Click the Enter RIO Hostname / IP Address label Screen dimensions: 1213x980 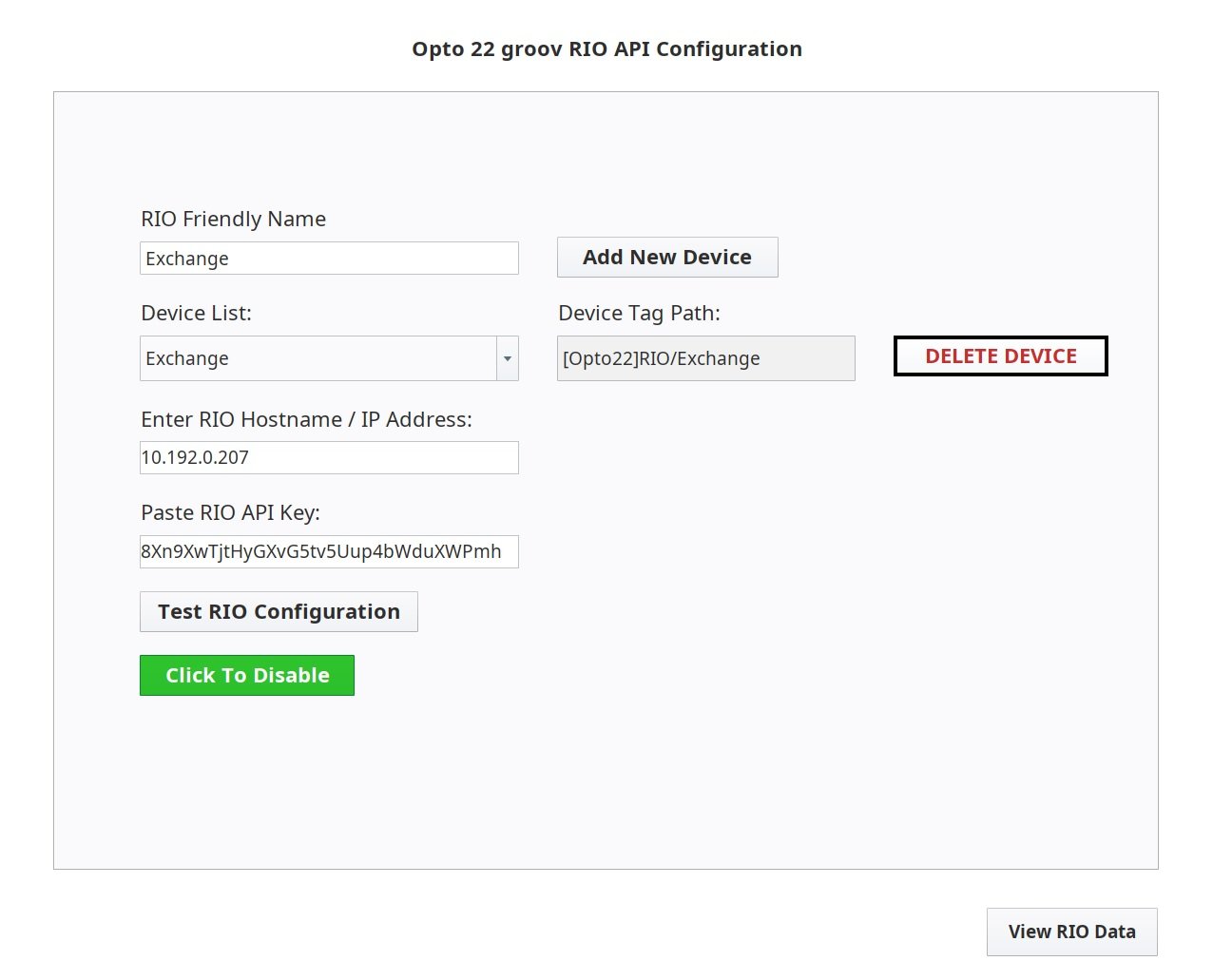click(306, 420)
